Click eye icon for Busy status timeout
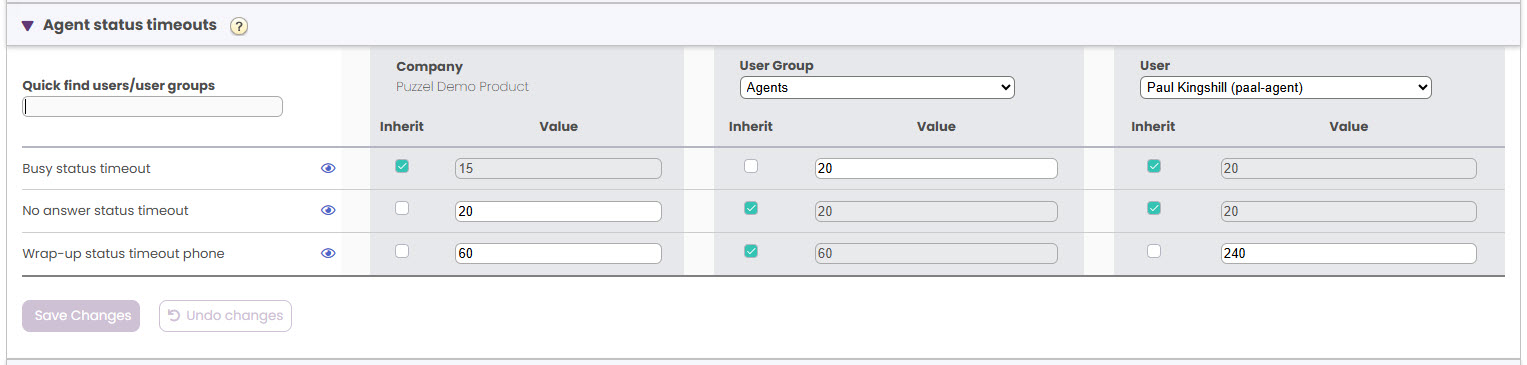 click(x=328, y=169)
